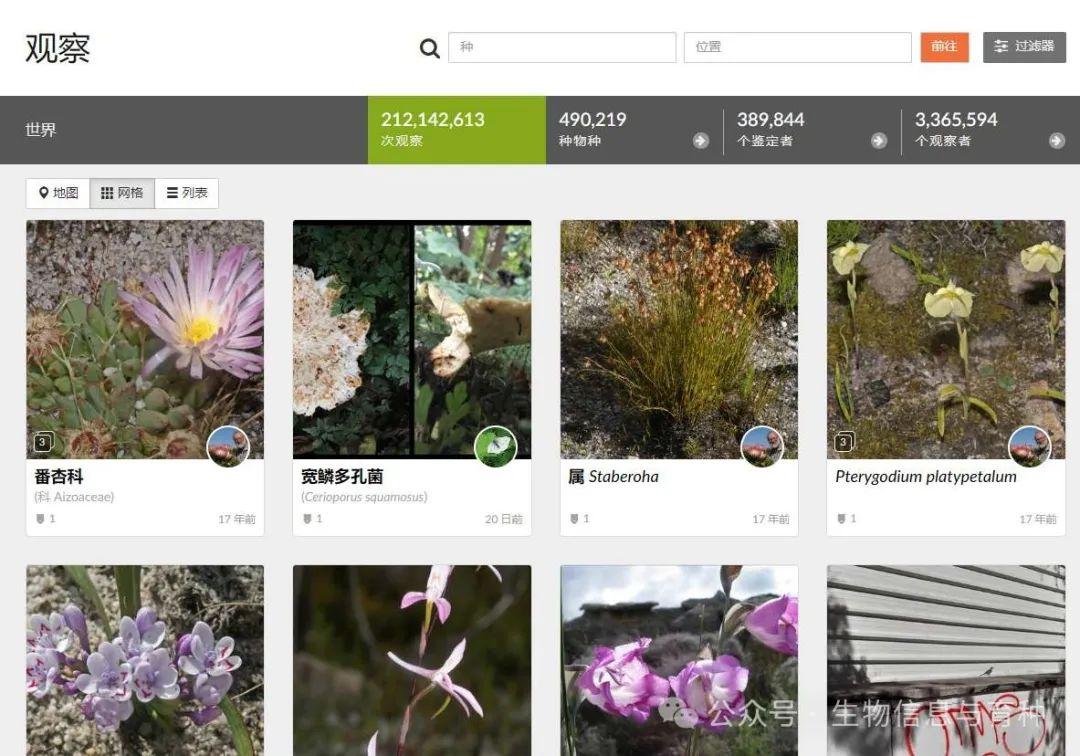This screenshot has height=756, width=1080.
Task: Click the identification count icon under 番杏科
Action: point(41,518)
